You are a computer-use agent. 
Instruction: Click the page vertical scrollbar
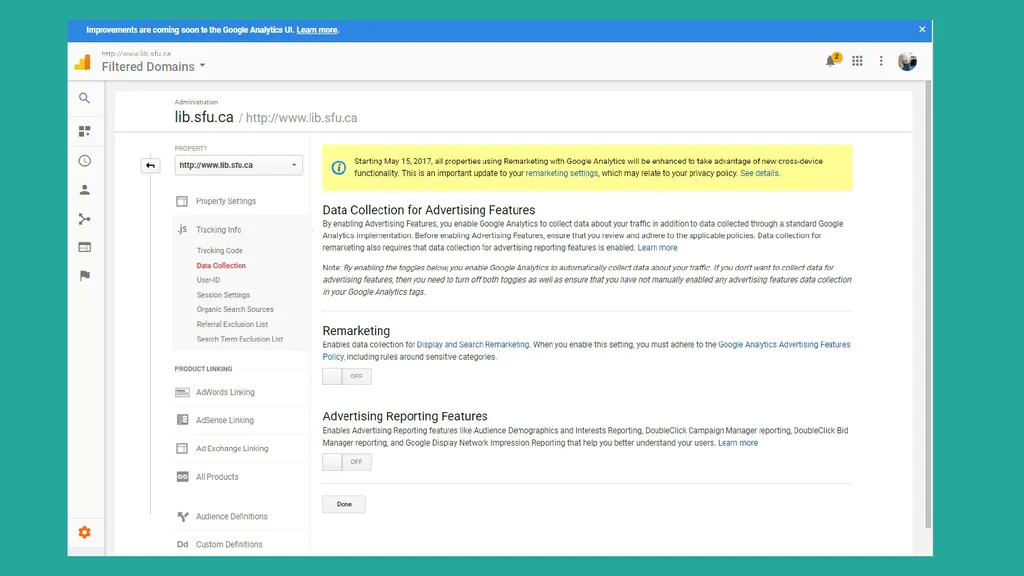tap(928, 305)
